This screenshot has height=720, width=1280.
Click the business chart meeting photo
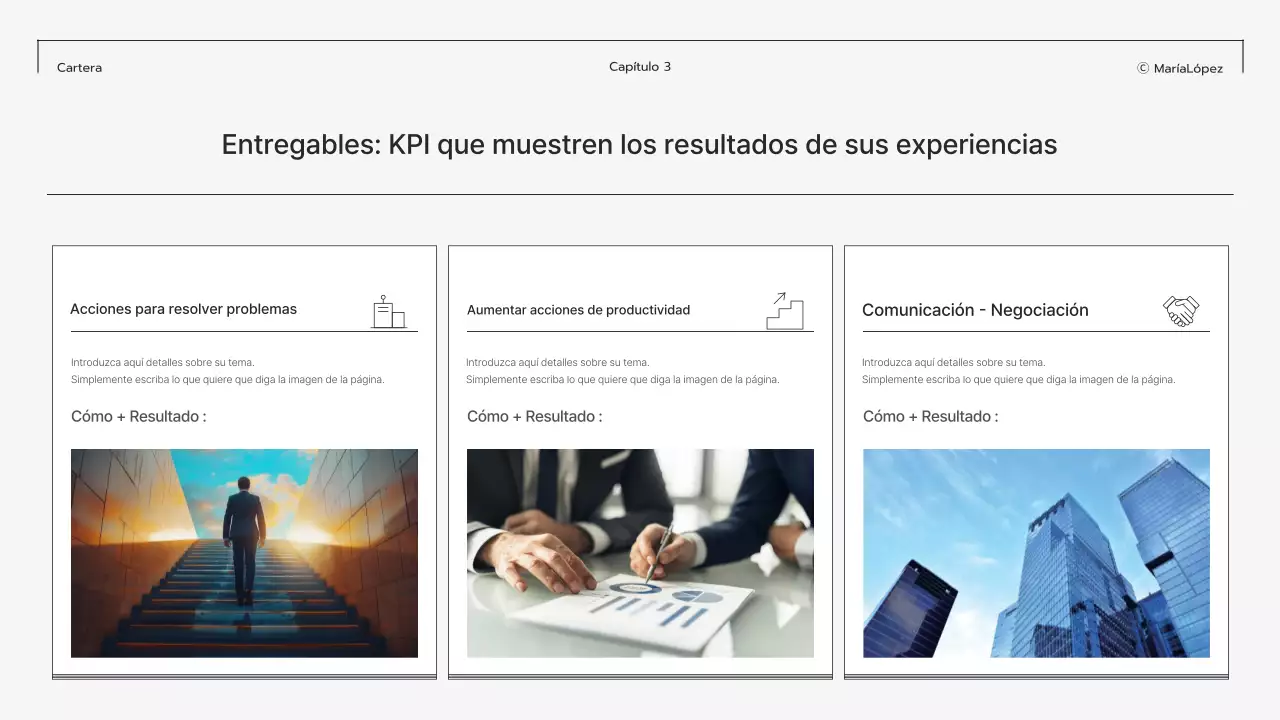click(640, 553)
